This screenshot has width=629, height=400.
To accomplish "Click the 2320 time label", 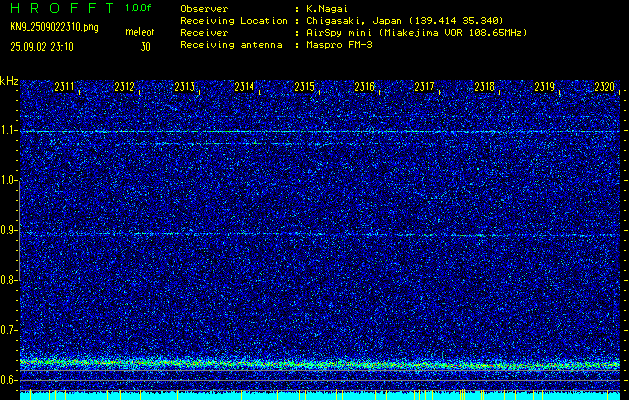I will tap(605, 87).
